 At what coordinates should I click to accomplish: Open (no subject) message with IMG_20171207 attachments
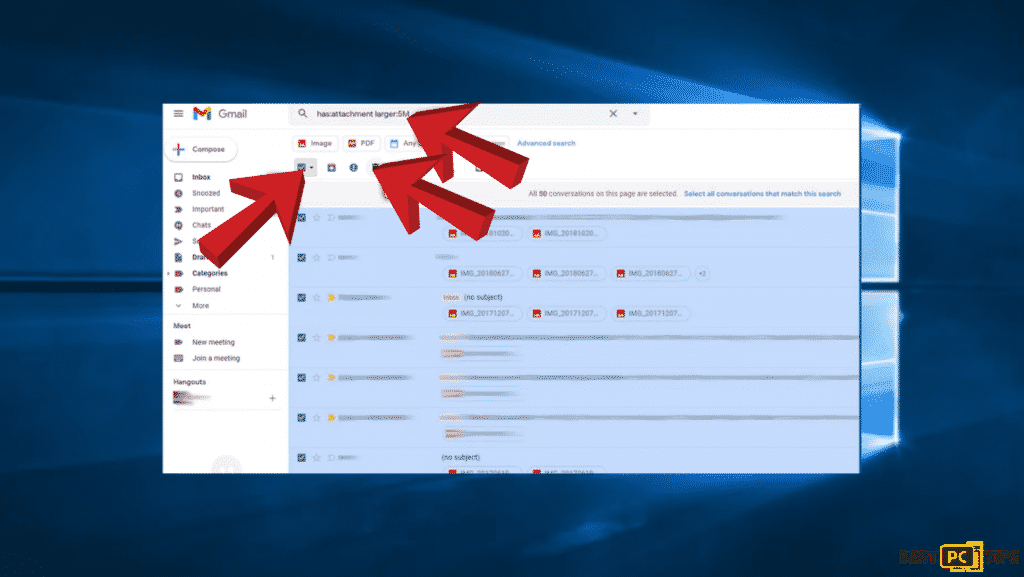point(483,298)
